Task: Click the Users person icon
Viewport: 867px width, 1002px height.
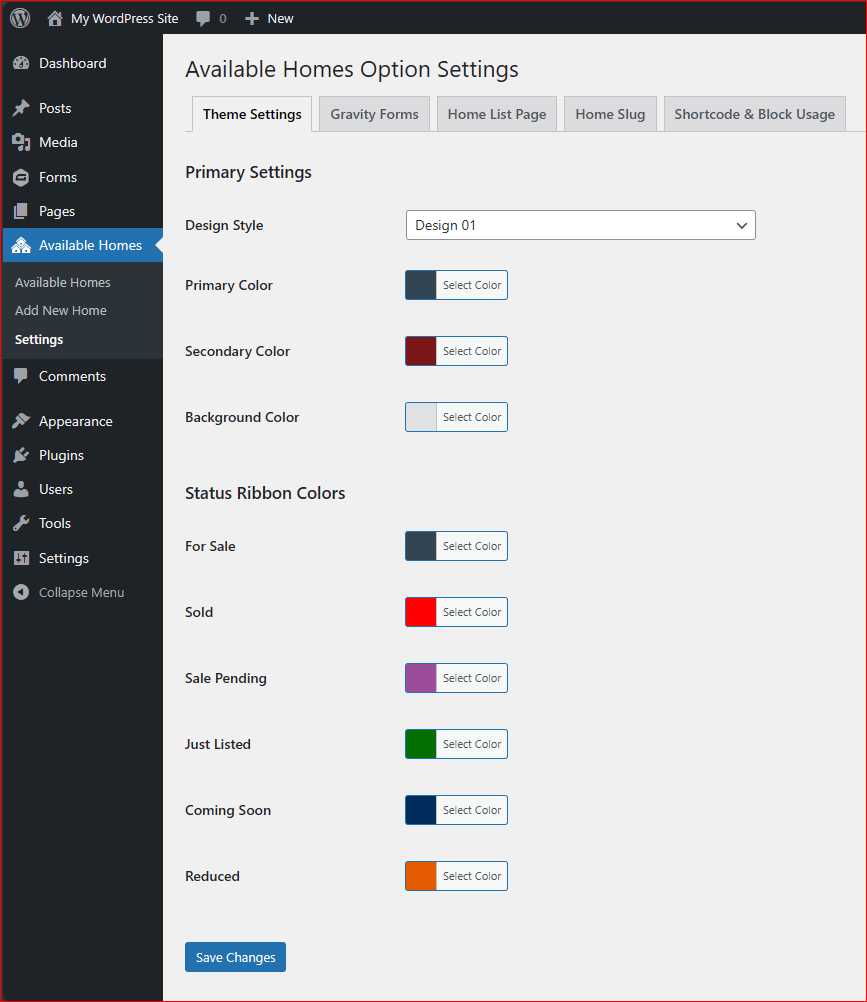Action: tap(21, 489)
